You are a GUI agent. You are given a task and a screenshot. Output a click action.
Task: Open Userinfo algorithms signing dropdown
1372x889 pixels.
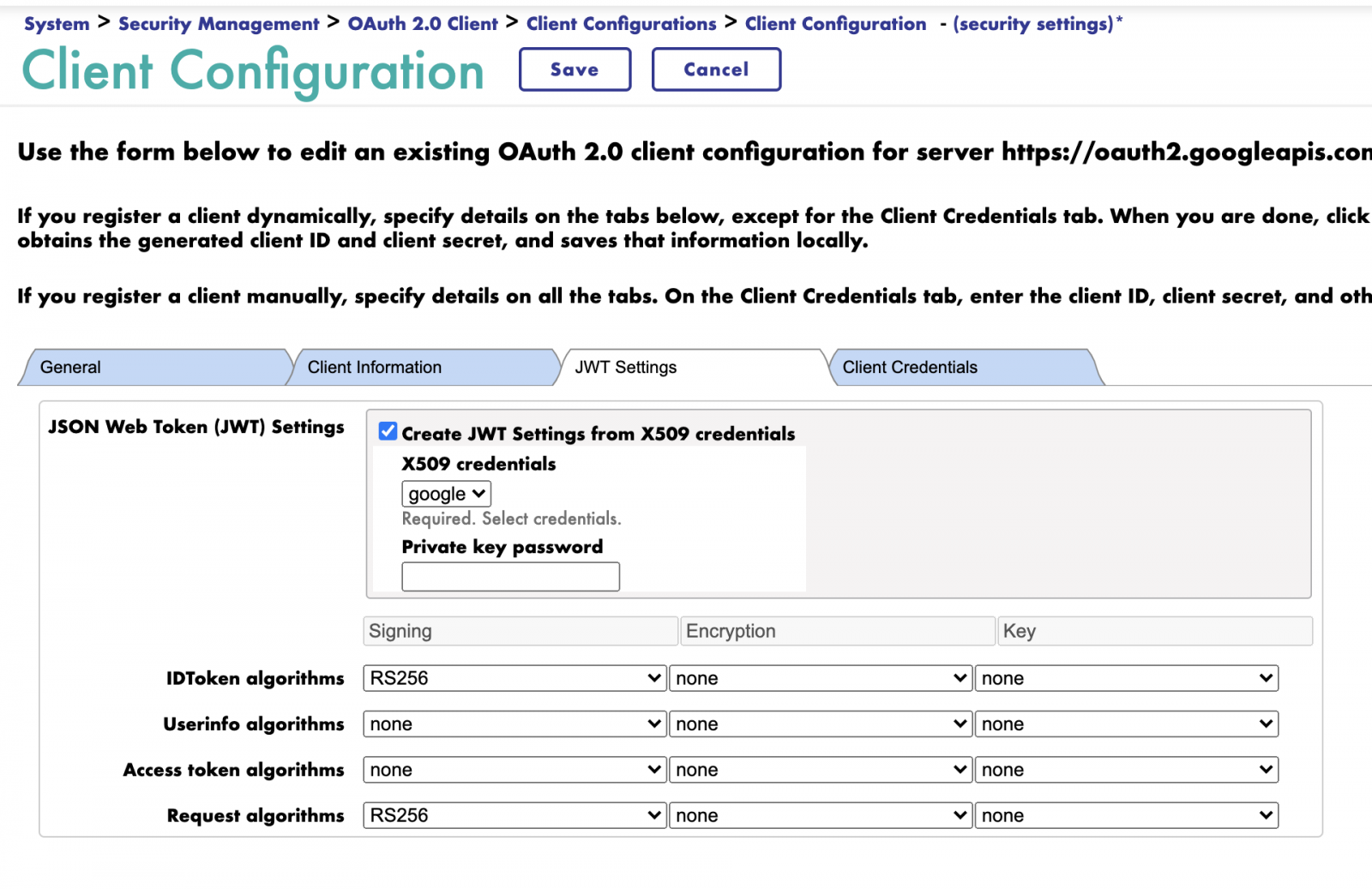(x=514, y=724)
